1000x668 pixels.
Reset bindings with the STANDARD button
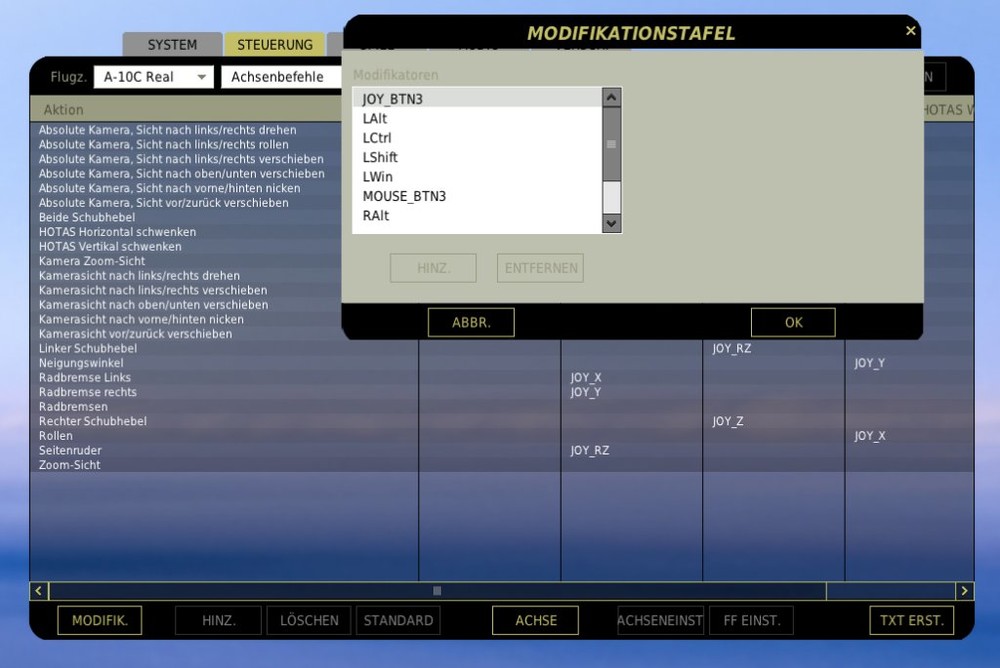coord(398,620)
